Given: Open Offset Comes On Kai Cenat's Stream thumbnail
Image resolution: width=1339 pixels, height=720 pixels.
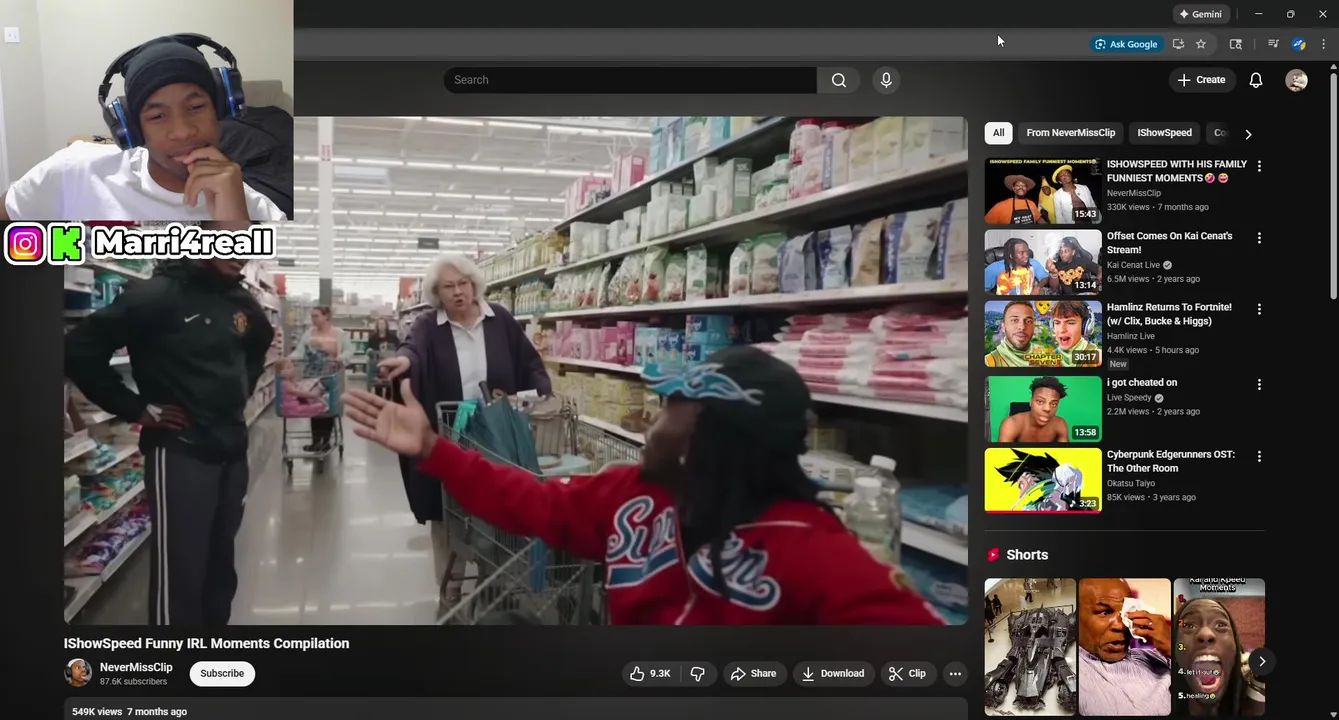Looking at the screenshot, I should click(1043, 262).
